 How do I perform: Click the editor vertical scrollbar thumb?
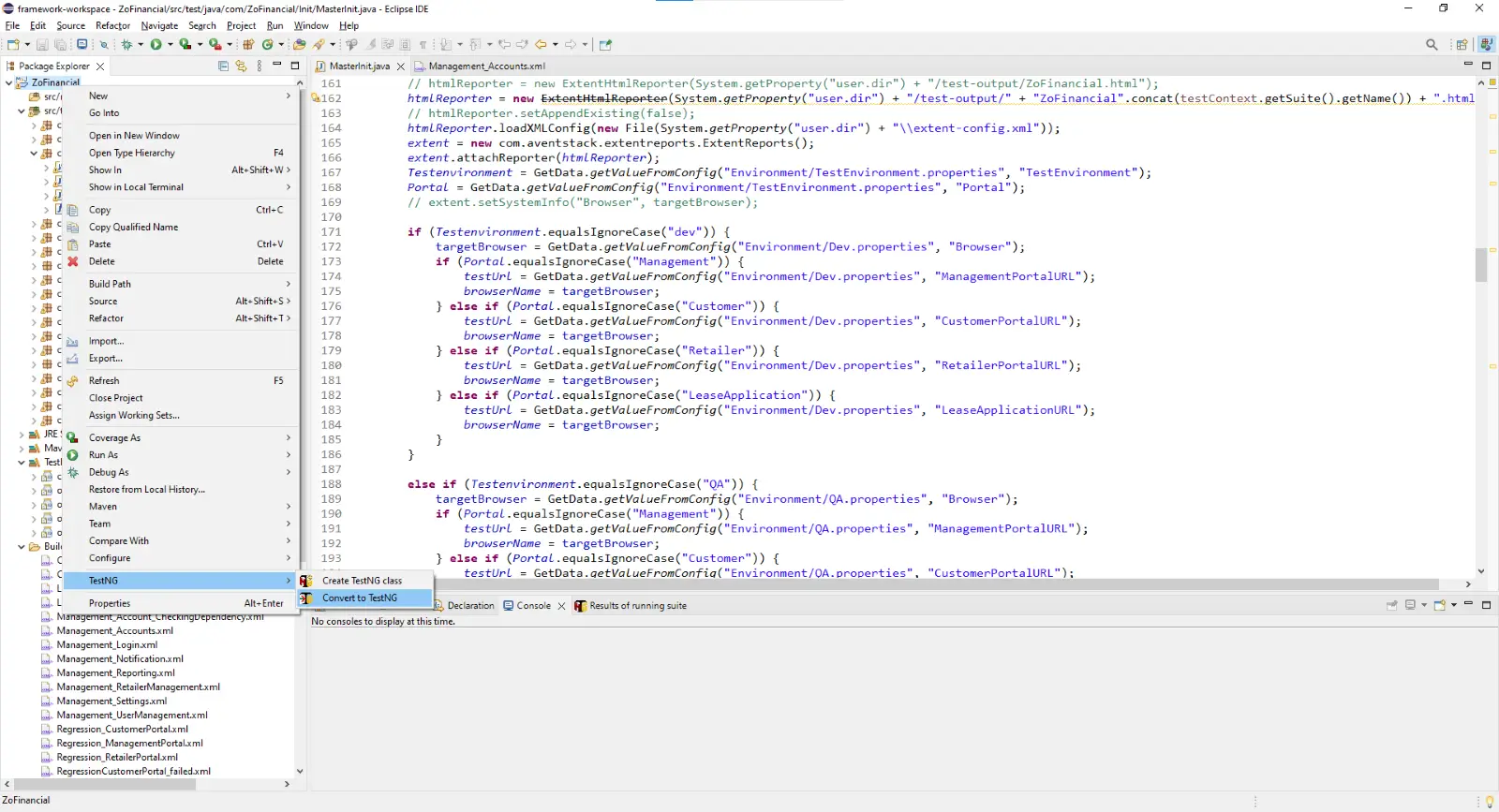[x=1481, y=265]
